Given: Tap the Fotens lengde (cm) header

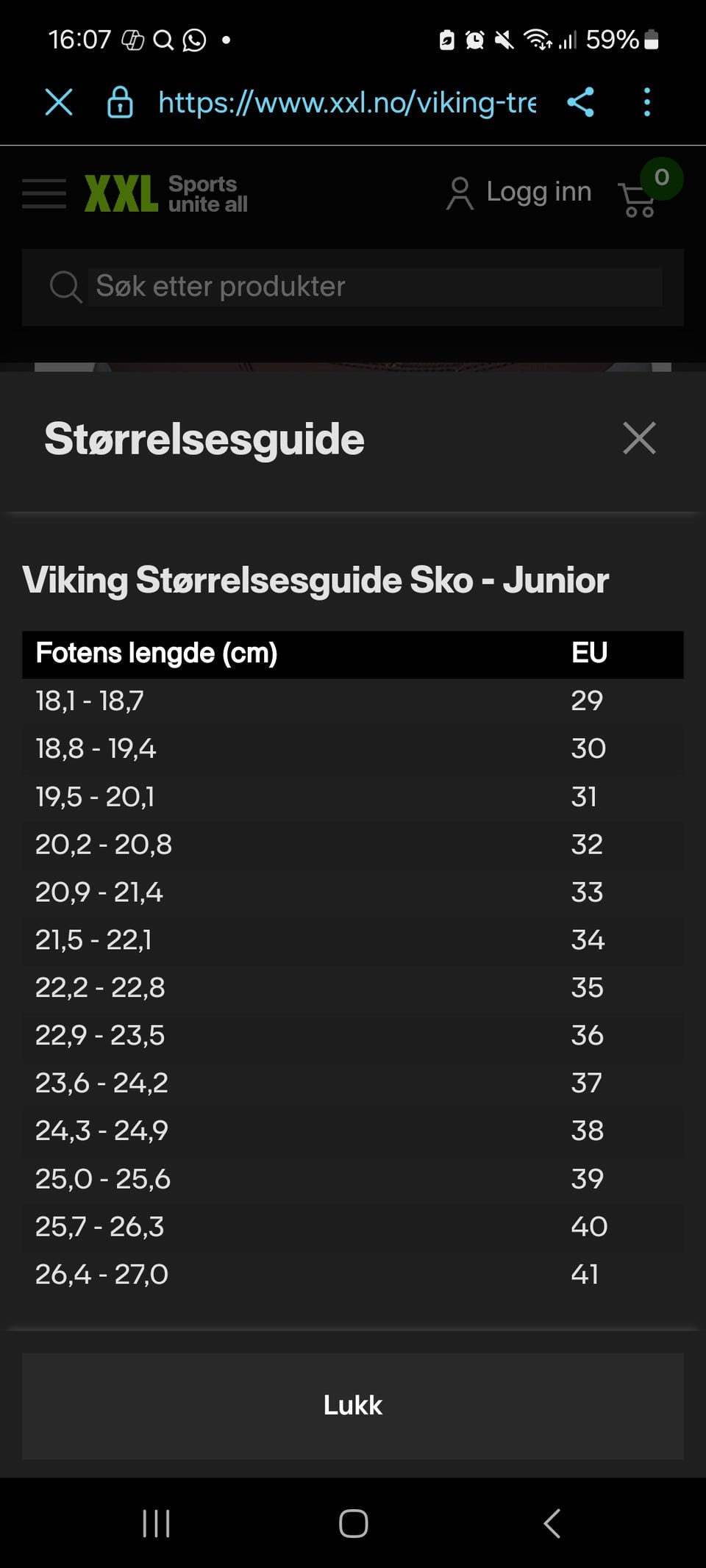Looking at the screenshot, I should point(157,653).
